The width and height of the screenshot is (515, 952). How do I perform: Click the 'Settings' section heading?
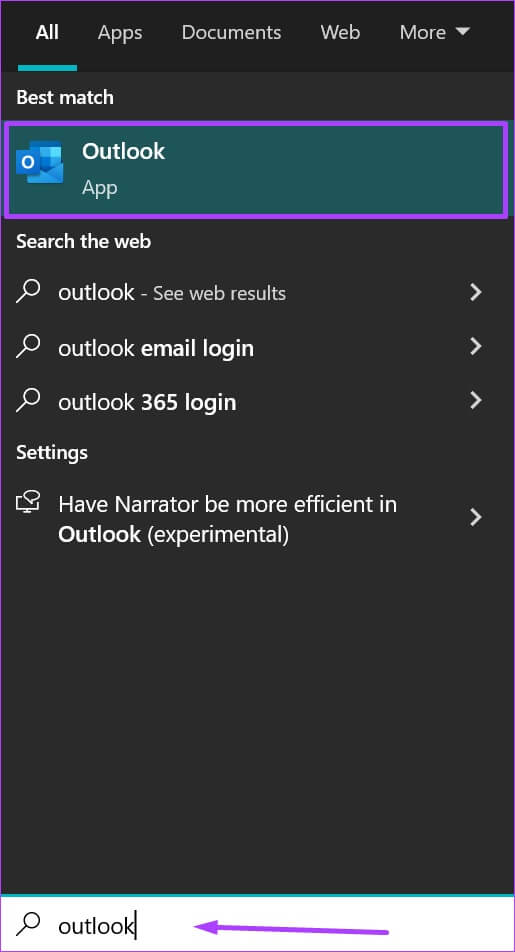click(52, 453)
